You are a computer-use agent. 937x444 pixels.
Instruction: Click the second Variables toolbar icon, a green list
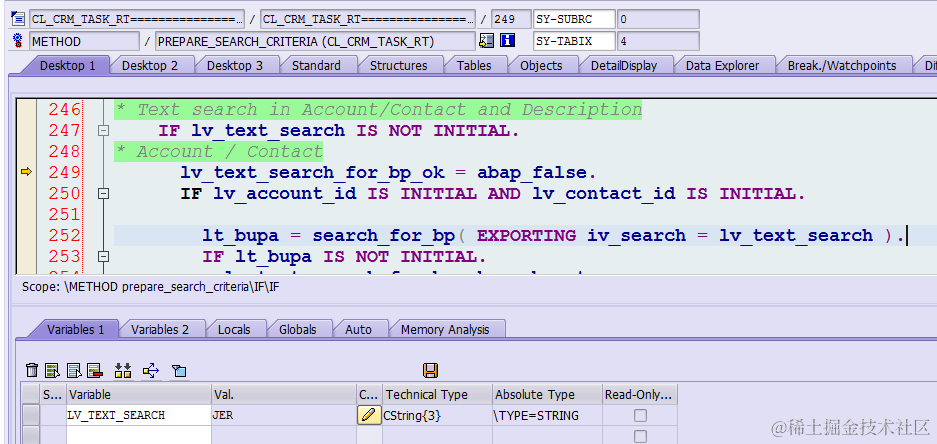click(53, 370)
